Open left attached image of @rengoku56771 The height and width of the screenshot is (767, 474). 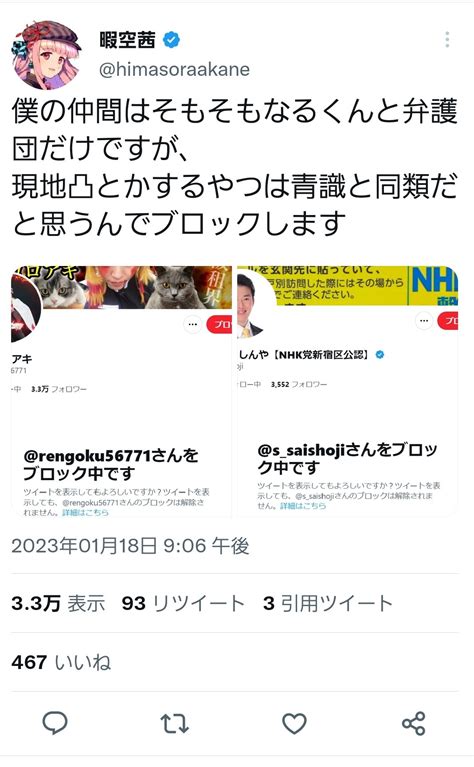pyautogui.click(x=121, y=391)
